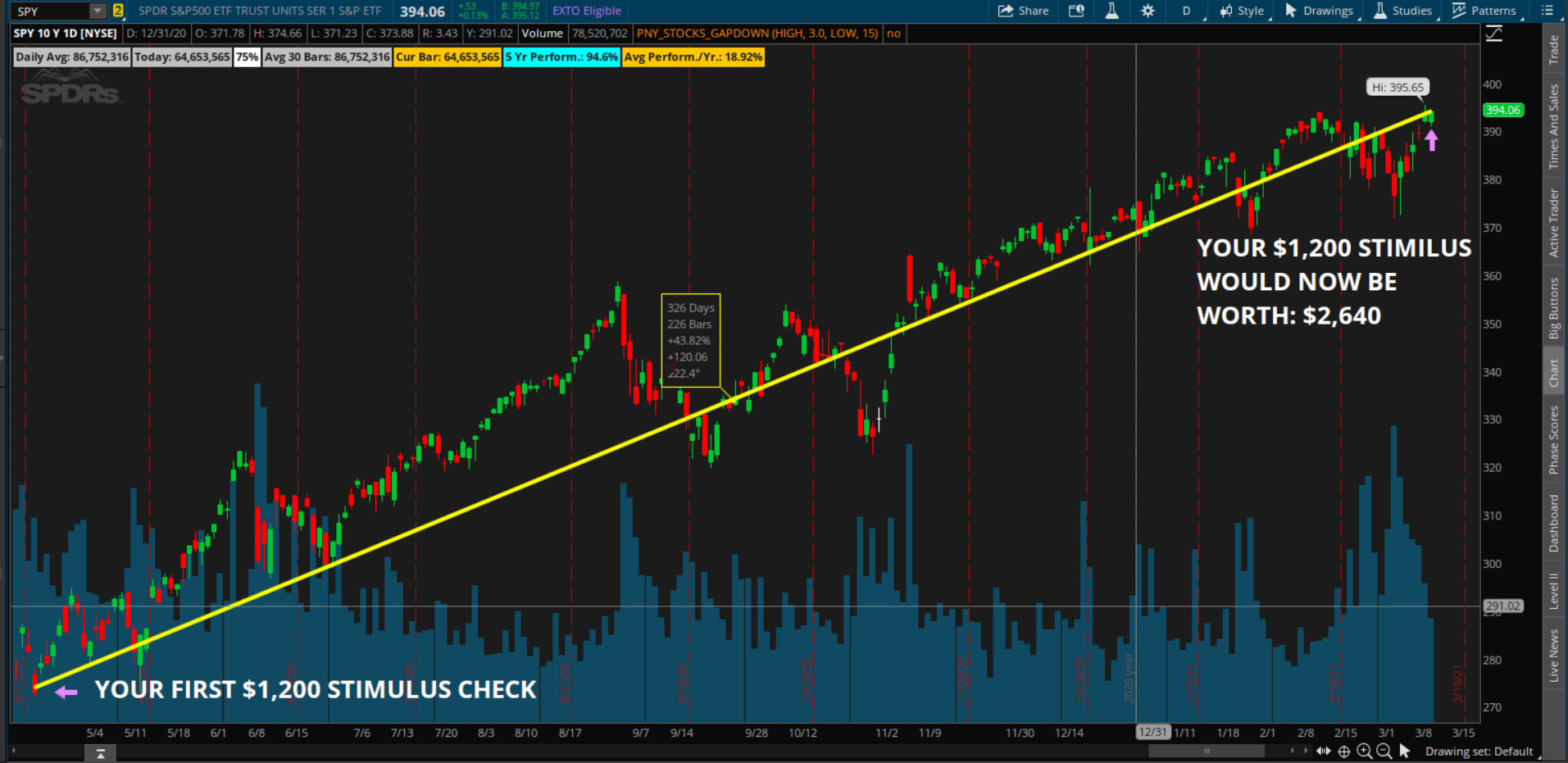The width and height of the screenshot is (1568, 763).
Task: Click the 394.06 last price in header
Action: click(422, 11)
